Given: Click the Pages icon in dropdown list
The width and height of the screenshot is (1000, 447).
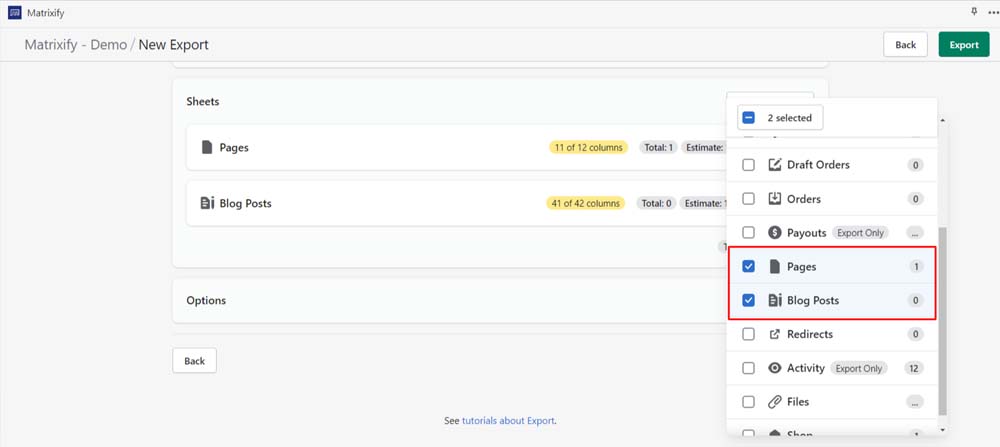Looking at the screenshot, I should click(x=774, y=267).
